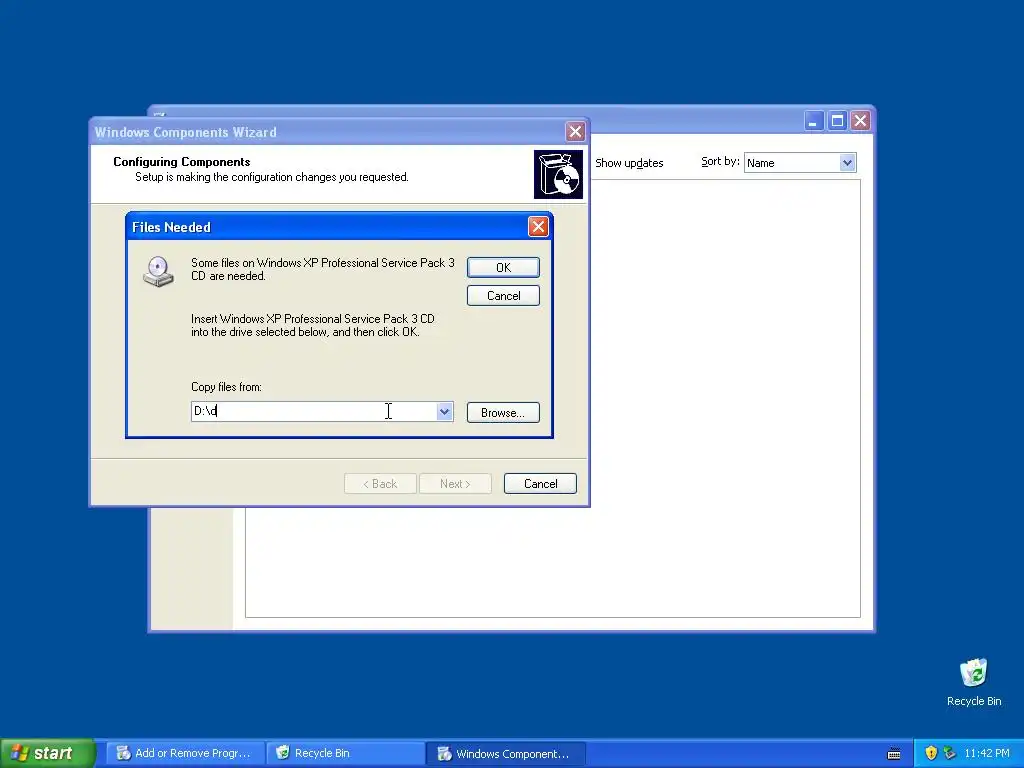Close the Windows Components Wizard window
This screenshot has height=768, width=1024.
tap(575, 131)
